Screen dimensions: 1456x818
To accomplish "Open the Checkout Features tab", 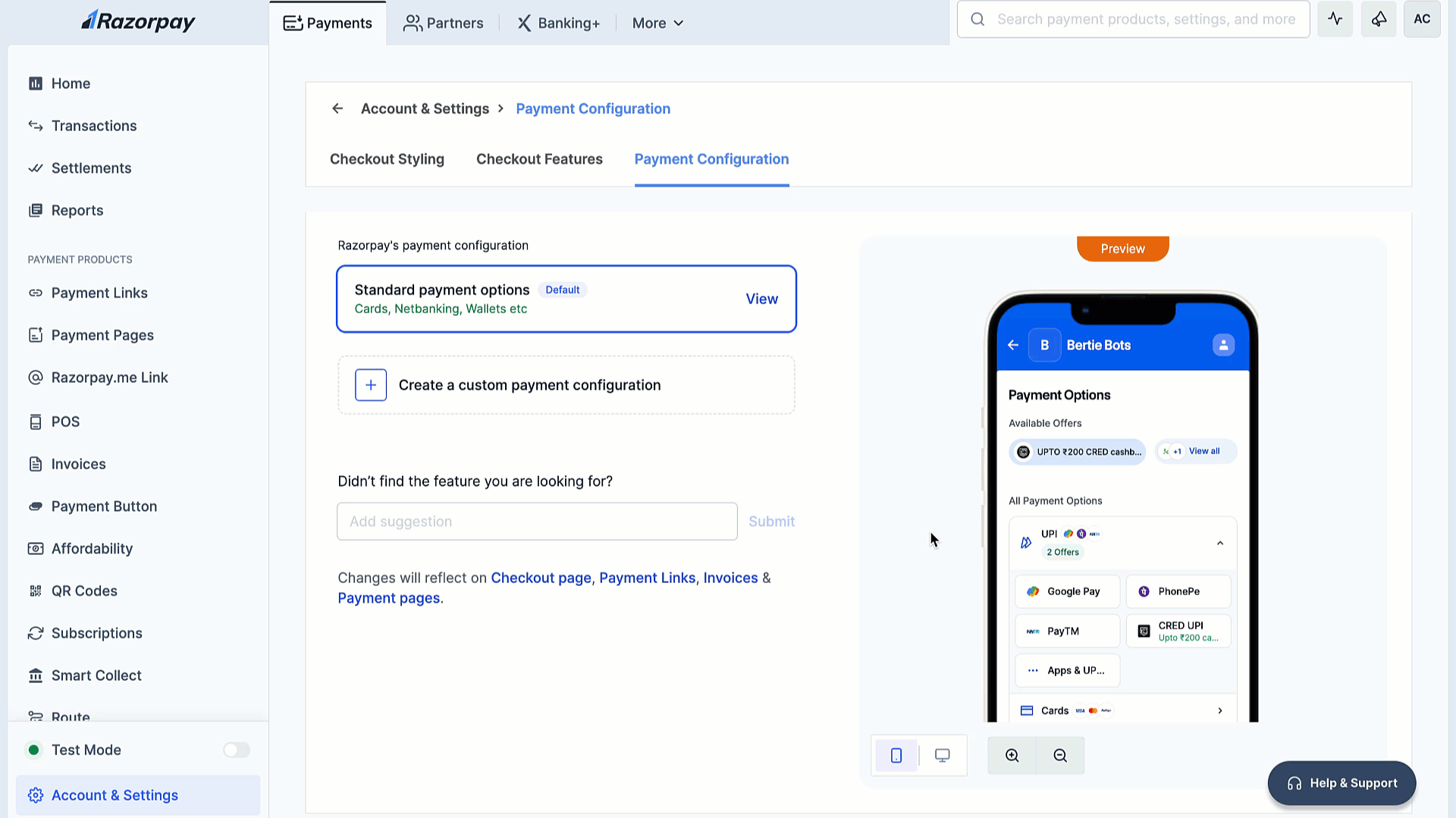I will click(x=539, y=159).
